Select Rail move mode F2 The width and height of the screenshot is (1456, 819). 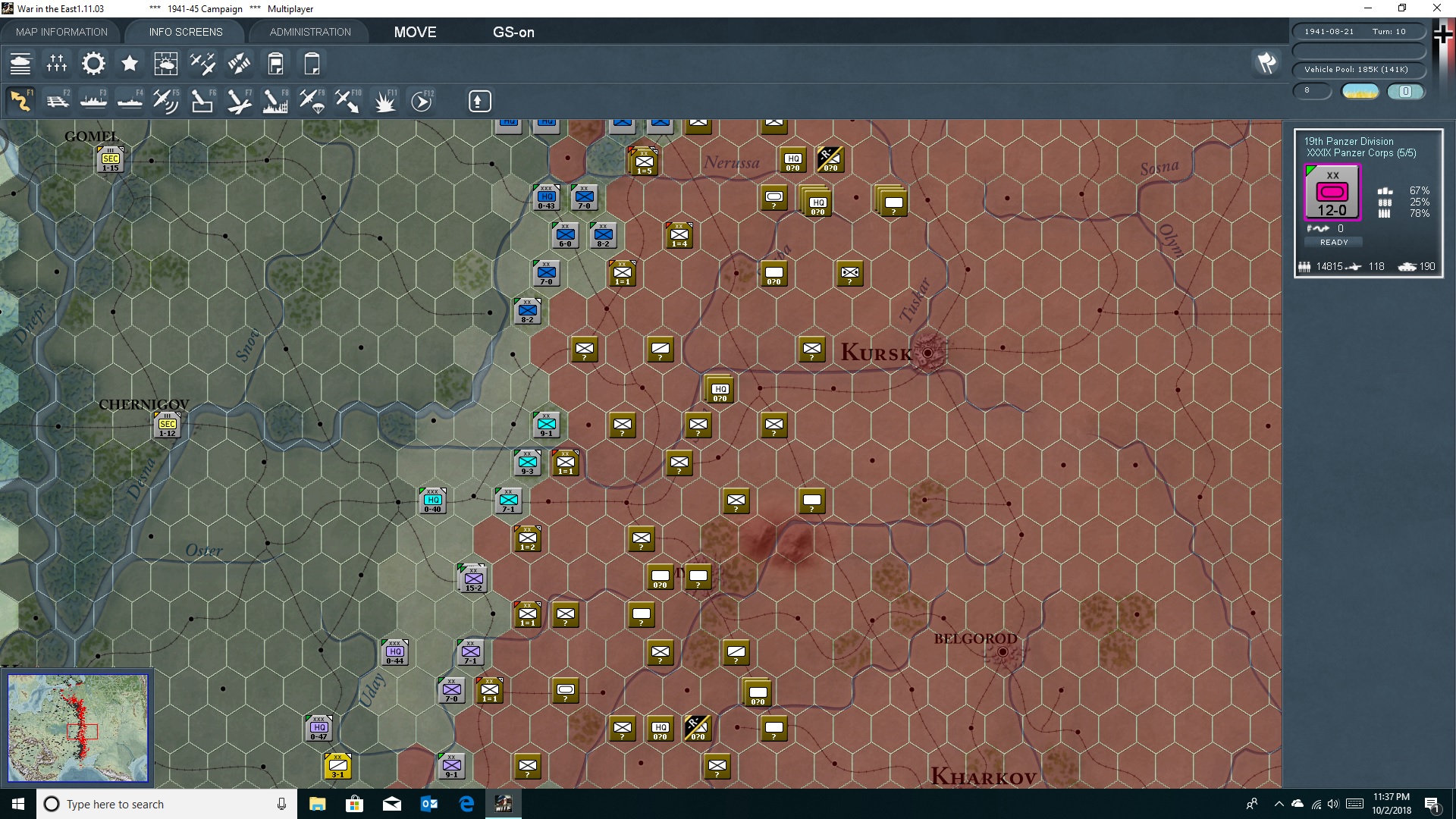57,101
